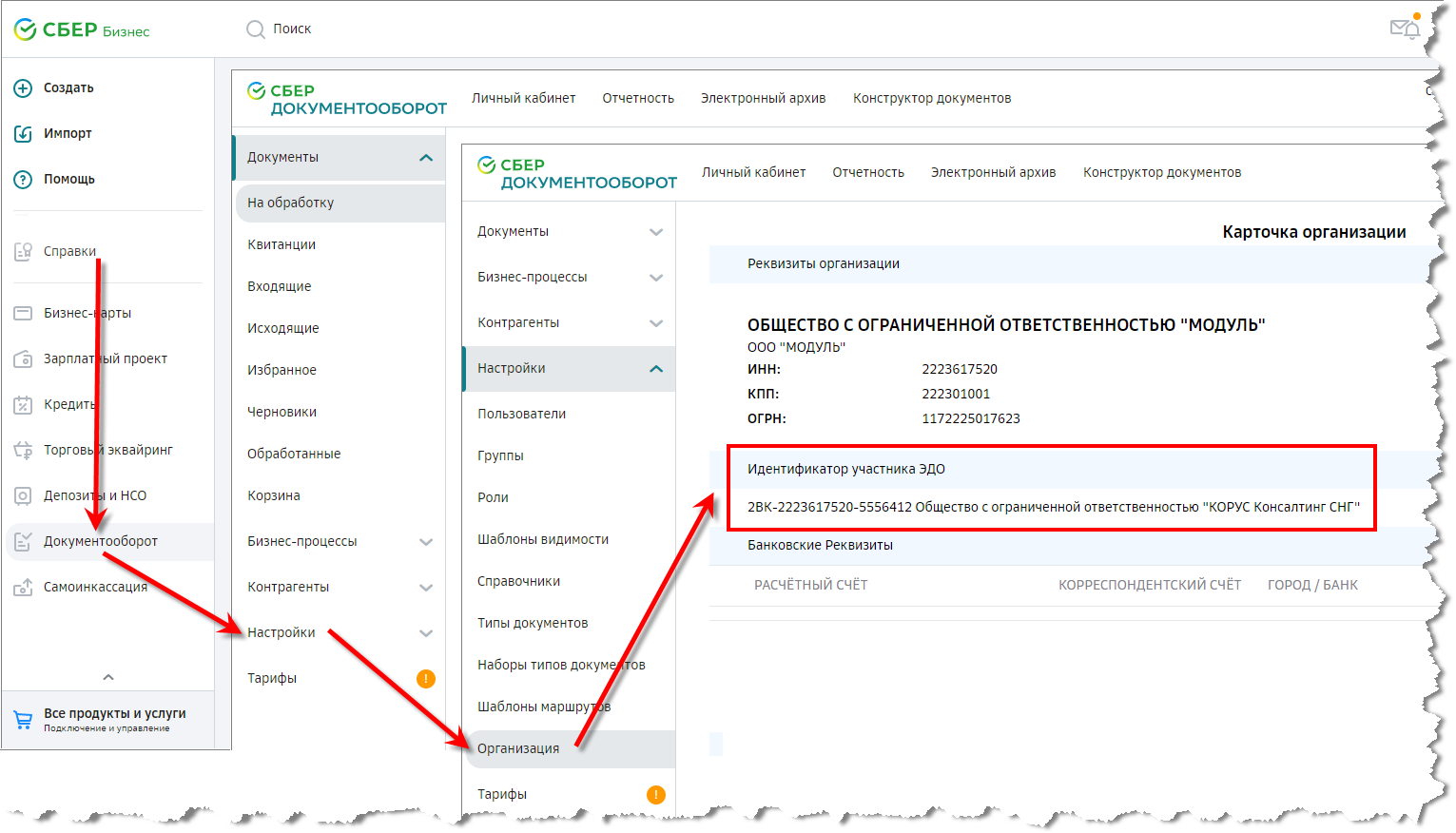Click the EDO identifier 2BK-2223617520-5556412 text
The image size is (1456, 833).
[x=829, y=507]
